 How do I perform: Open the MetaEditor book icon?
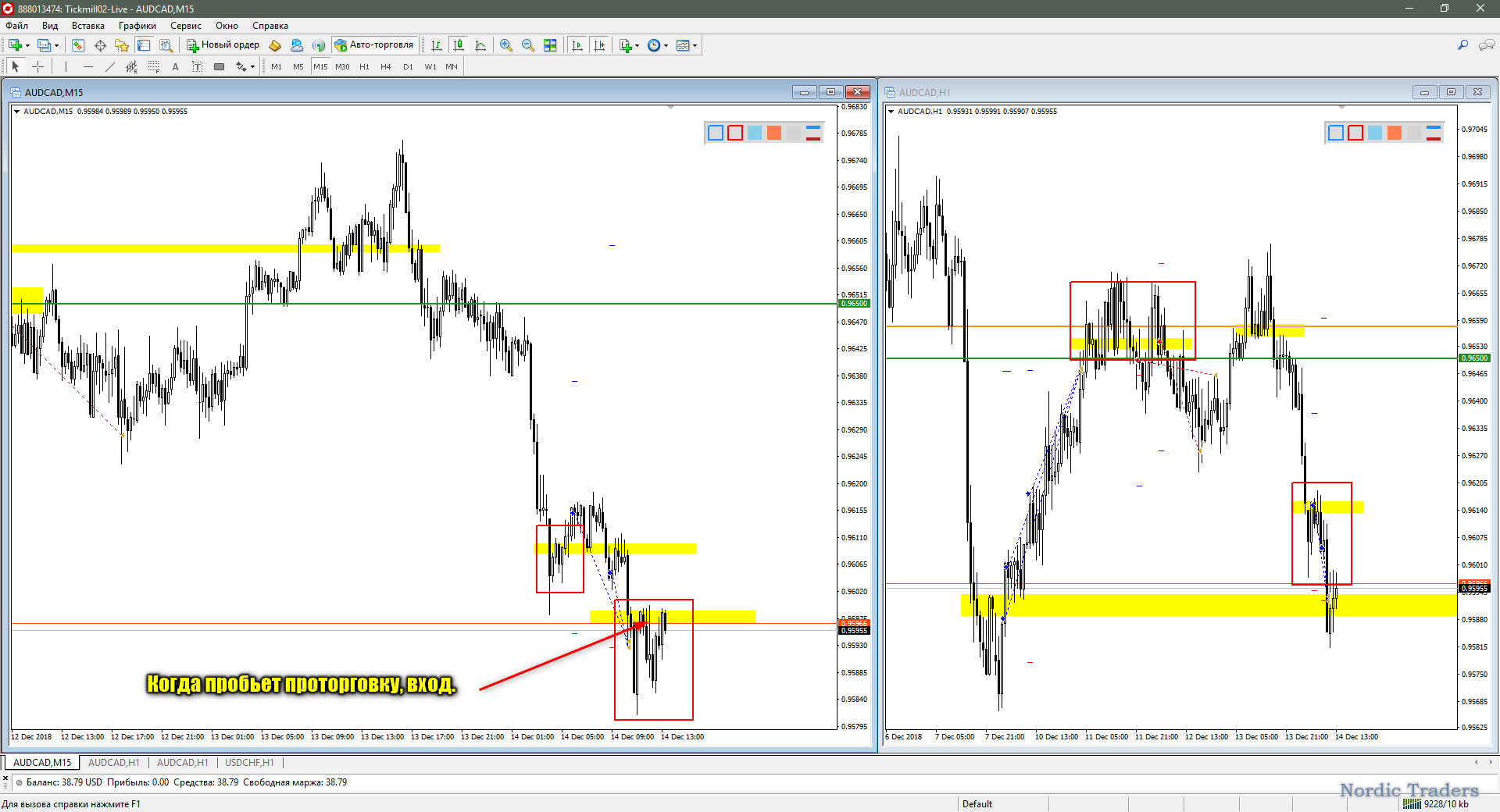(x=275, y=45)
